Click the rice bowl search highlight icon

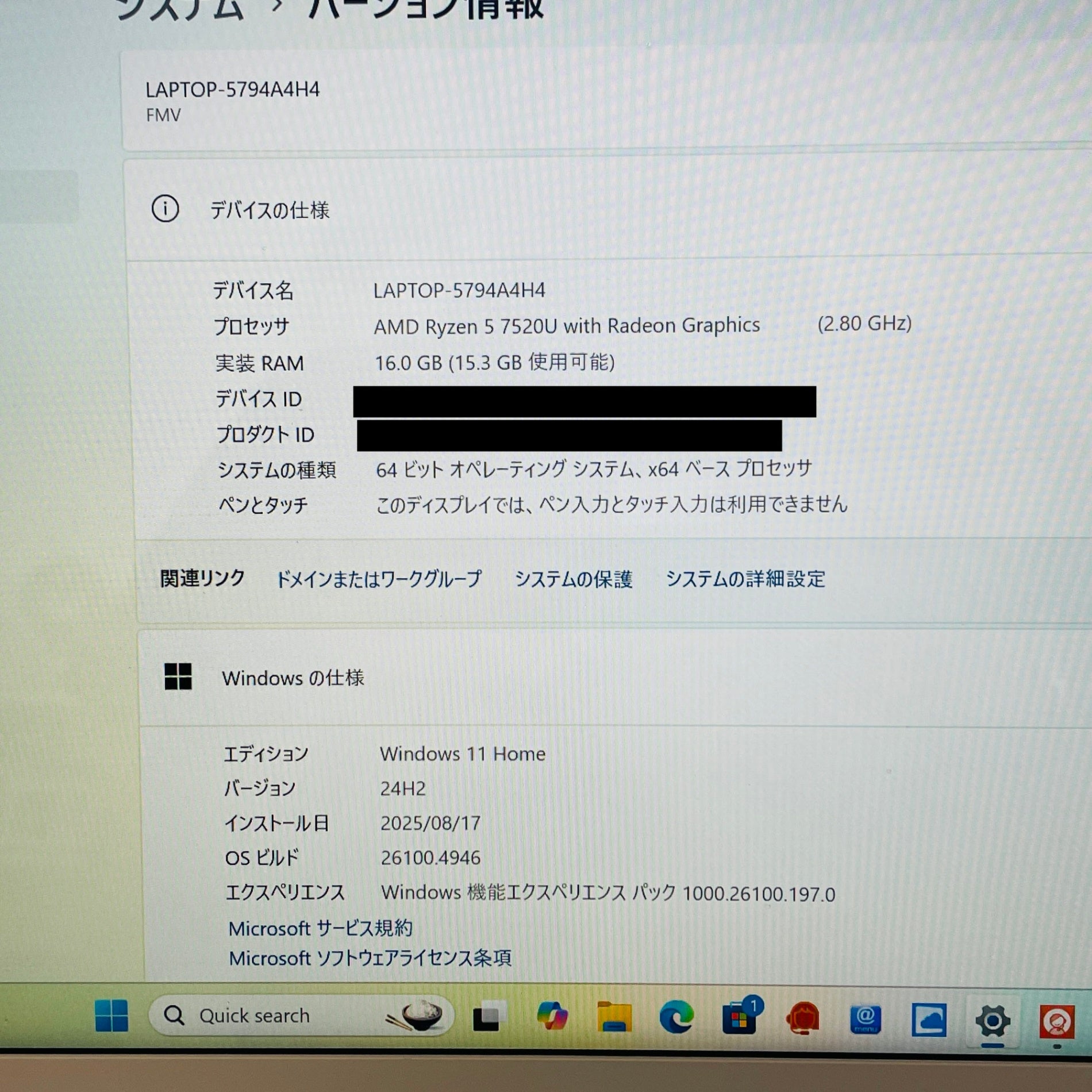click(x=417, y=1016)
